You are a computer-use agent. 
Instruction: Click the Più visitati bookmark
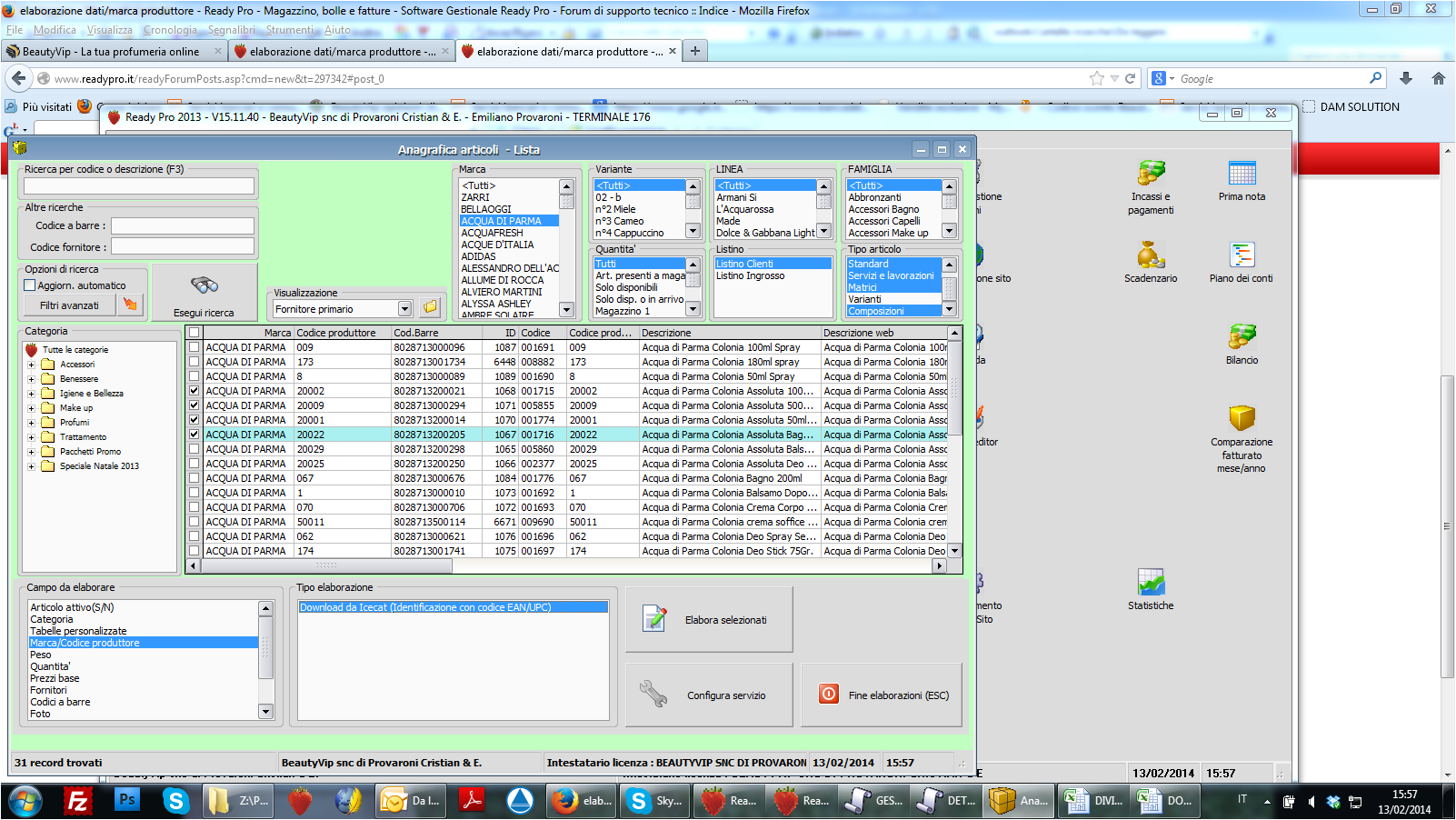pyautogui.click(x=38, y=106)
